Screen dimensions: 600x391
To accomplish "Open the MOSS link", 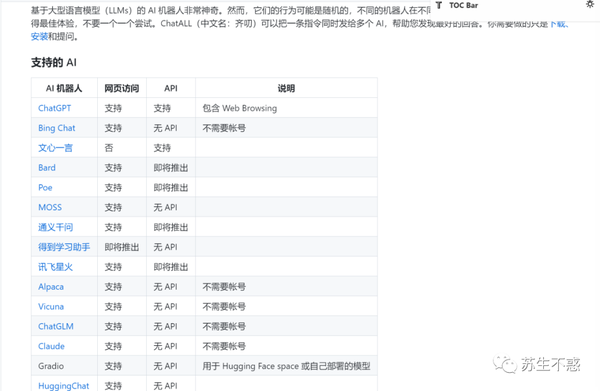I will pyautogui.click(x=50, y=207).
